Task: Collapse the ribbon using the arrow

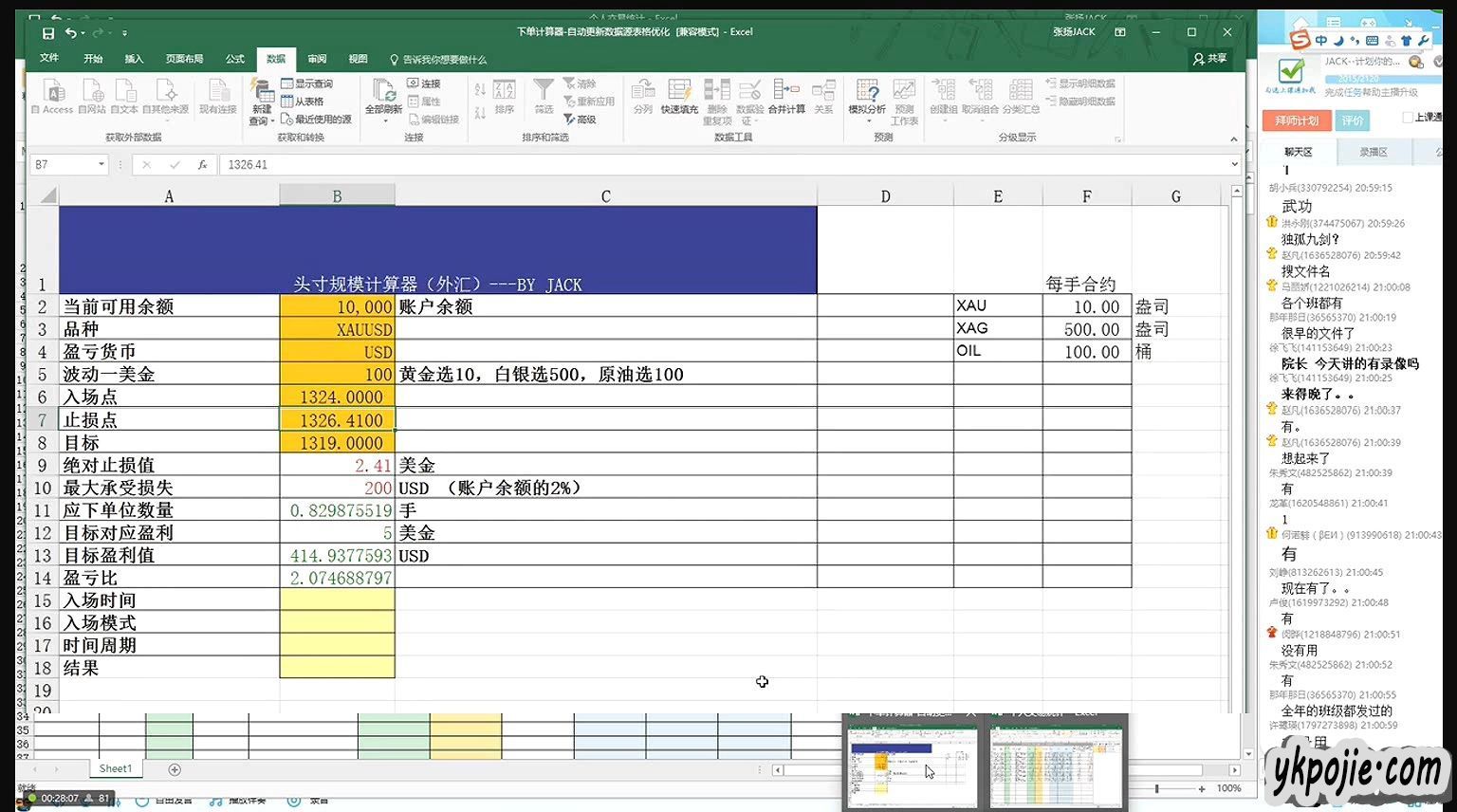Action: tap(1234, 139)
